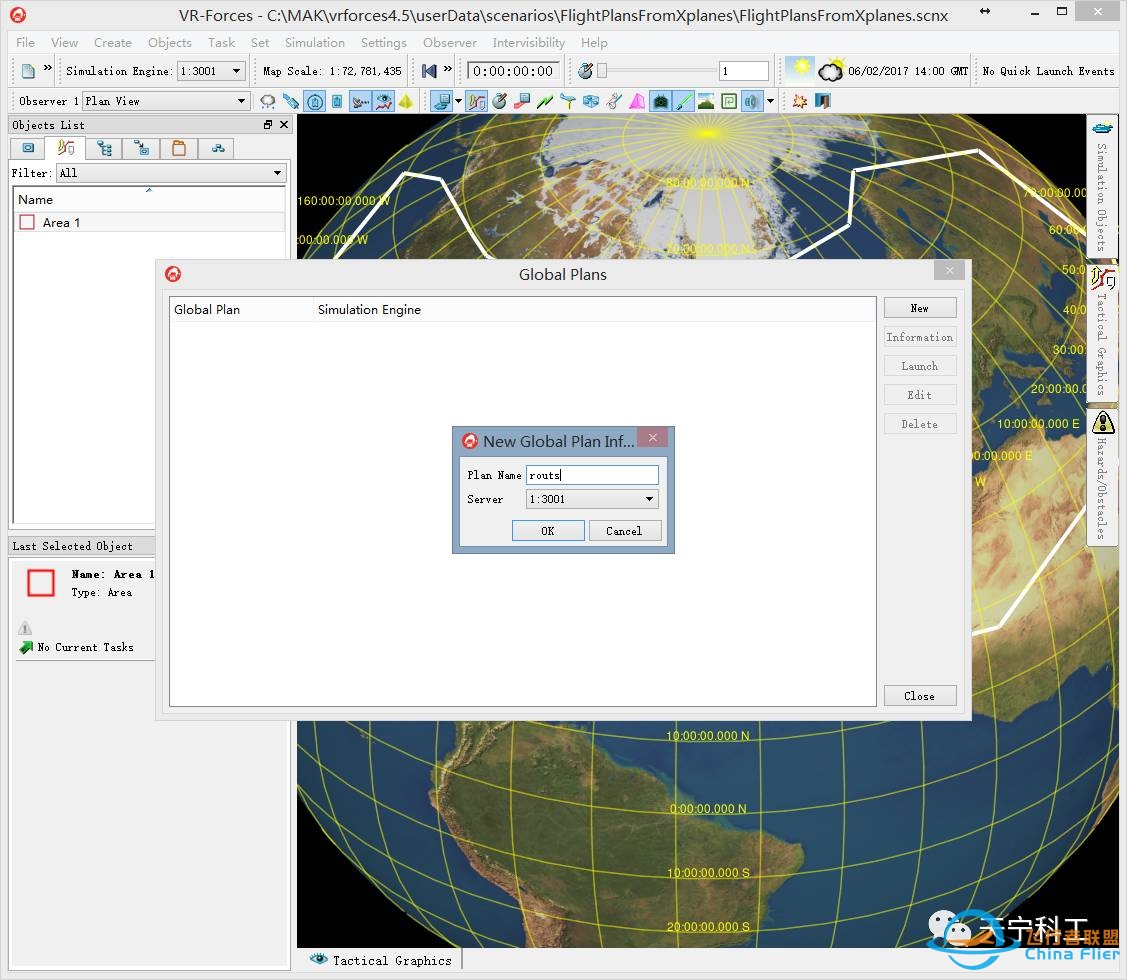Click the rewind-to-start simulation button

[429, 71]
